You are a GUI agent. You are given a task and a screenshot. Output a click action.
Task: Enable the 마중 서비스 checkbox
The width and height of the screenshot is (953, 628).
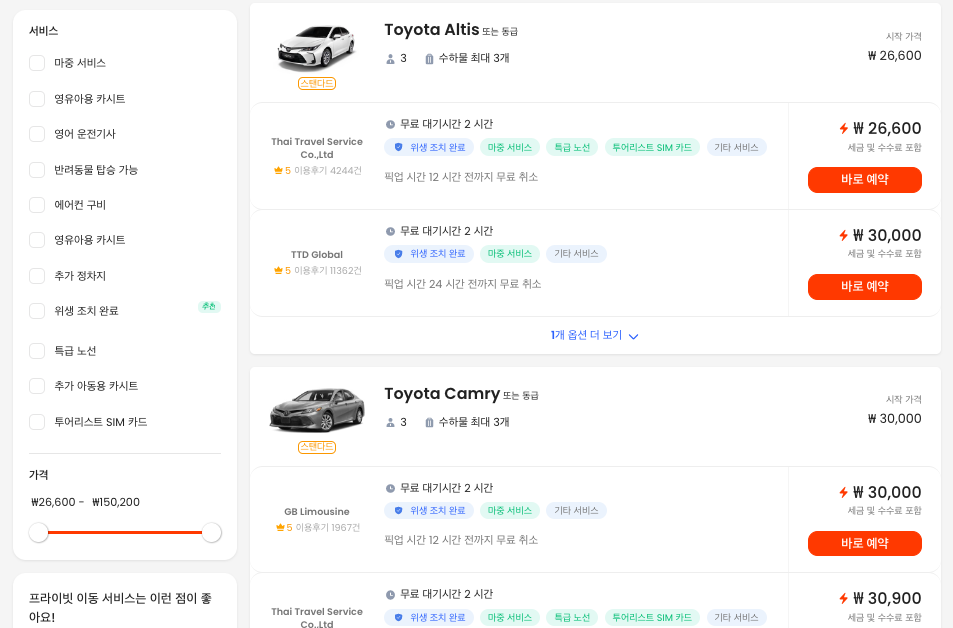click(37, 63)
